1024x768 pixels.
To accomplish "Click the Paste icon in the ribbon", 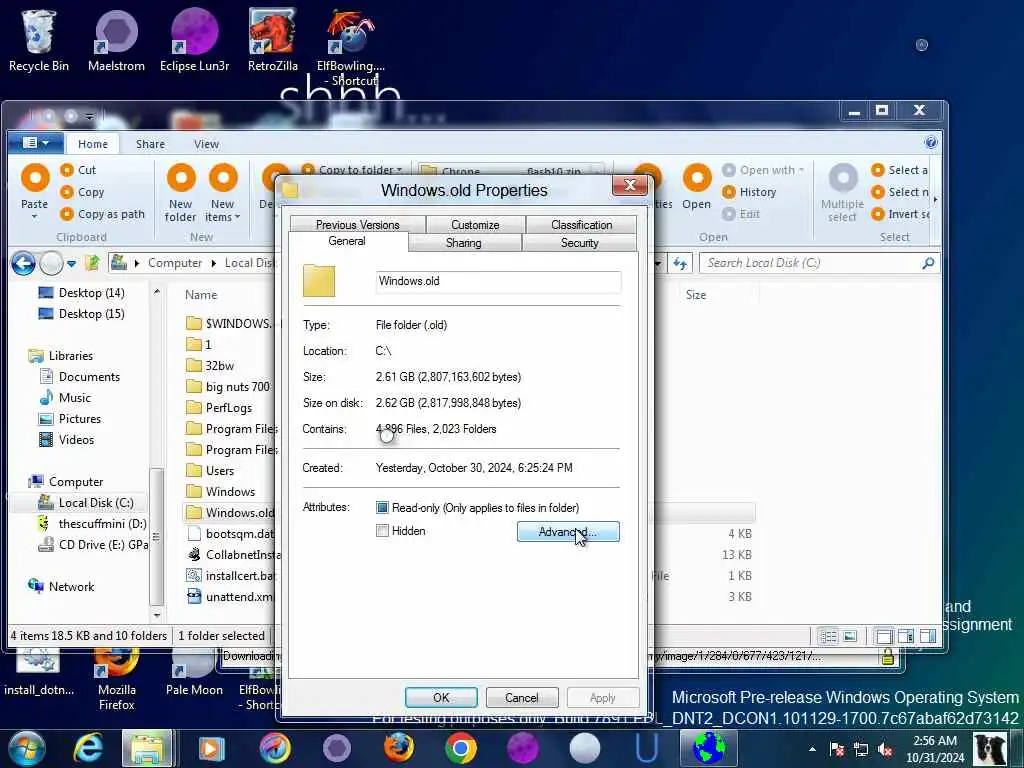I will click(x=35, y=178).
